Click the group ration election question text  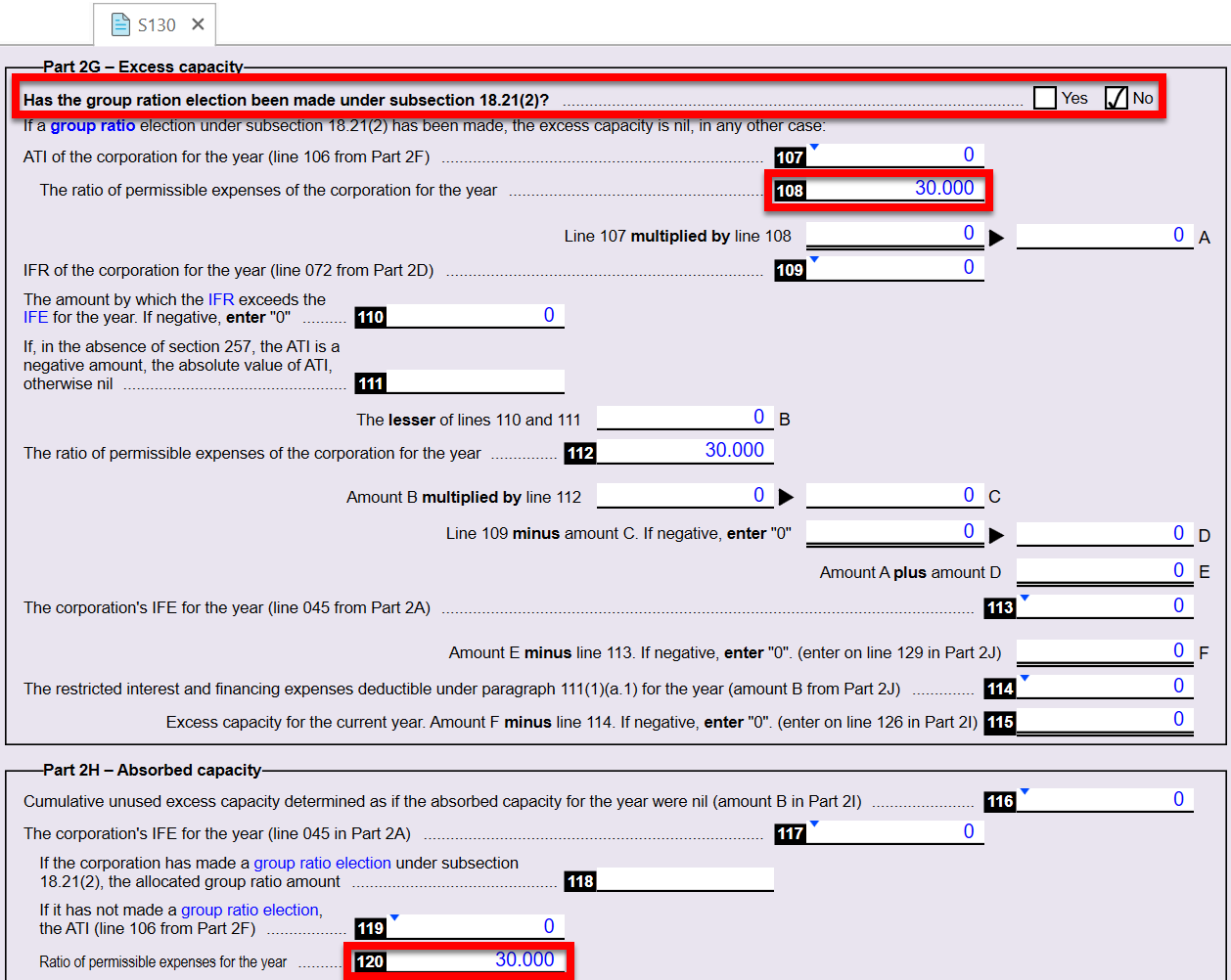pyautogui.click(x=286, y=100)
